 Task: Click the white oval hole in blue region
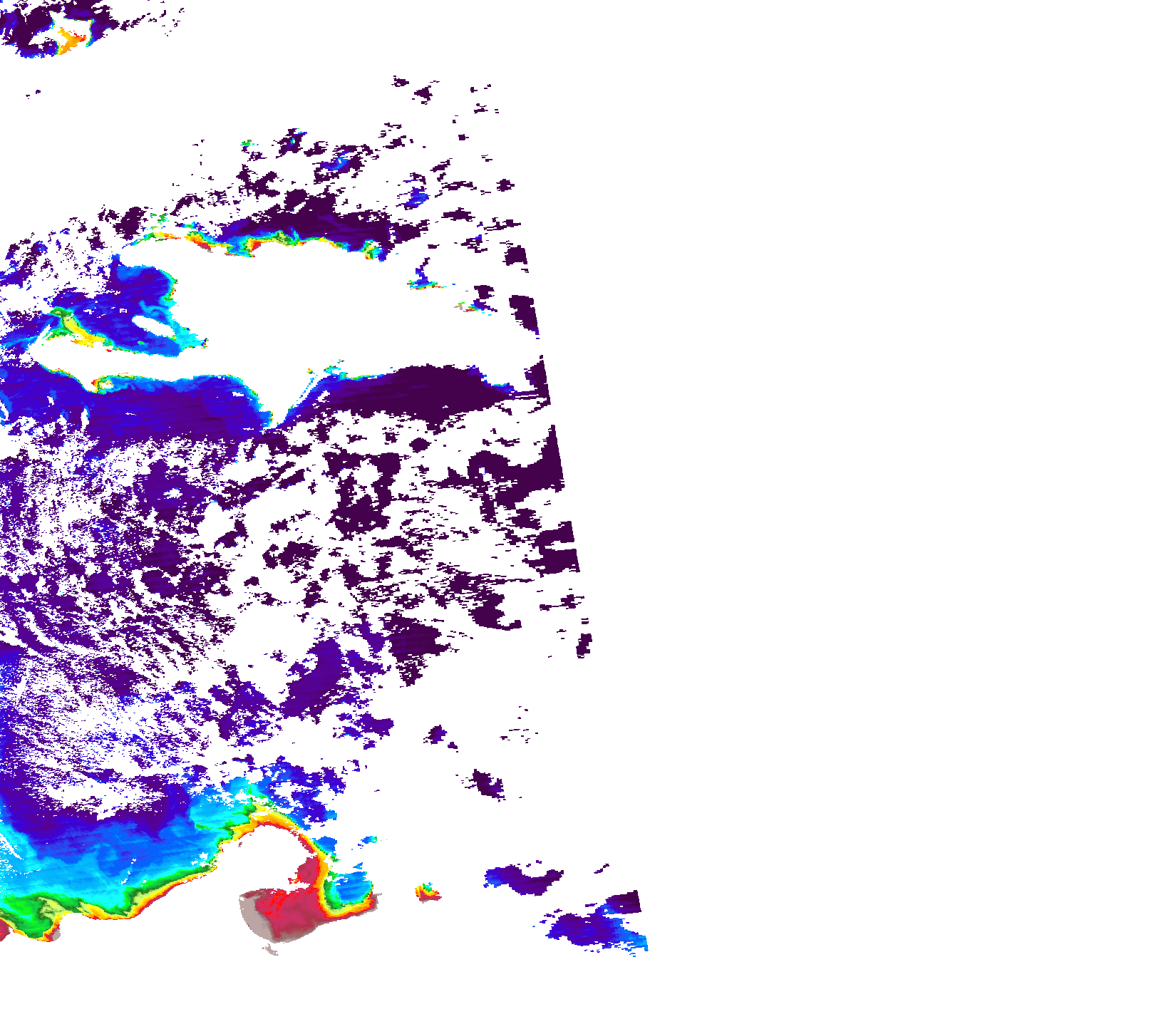153,325
